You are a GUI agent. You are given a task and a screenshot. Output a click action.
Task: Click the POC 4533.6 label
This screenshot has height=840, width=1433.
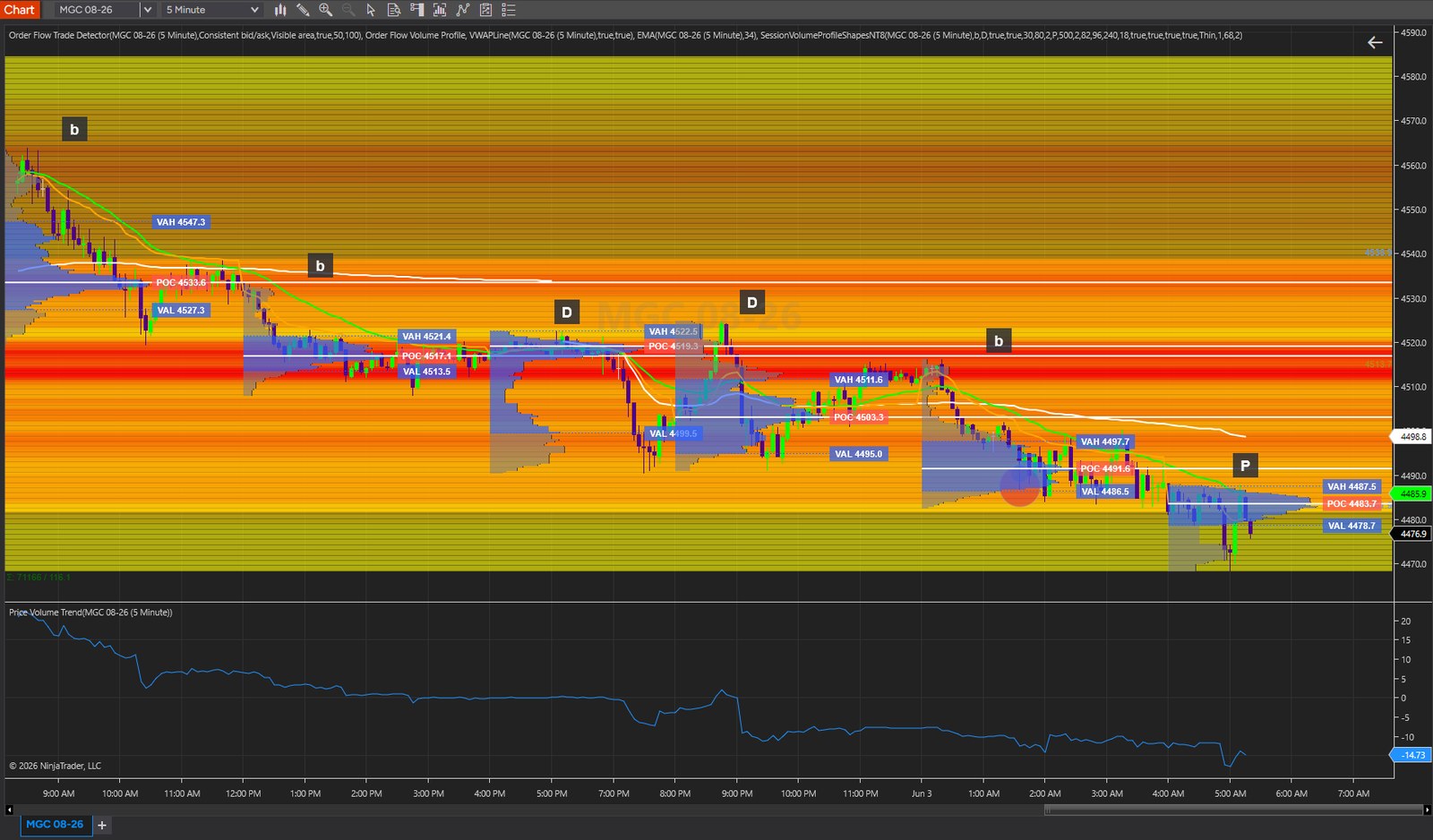coord(181,283)
